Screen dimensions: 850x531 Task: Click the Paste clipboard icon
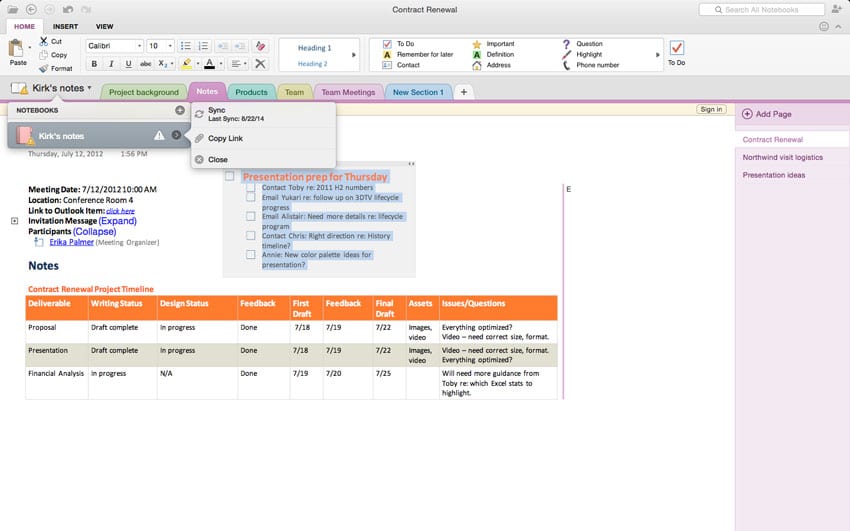(17, 47)
